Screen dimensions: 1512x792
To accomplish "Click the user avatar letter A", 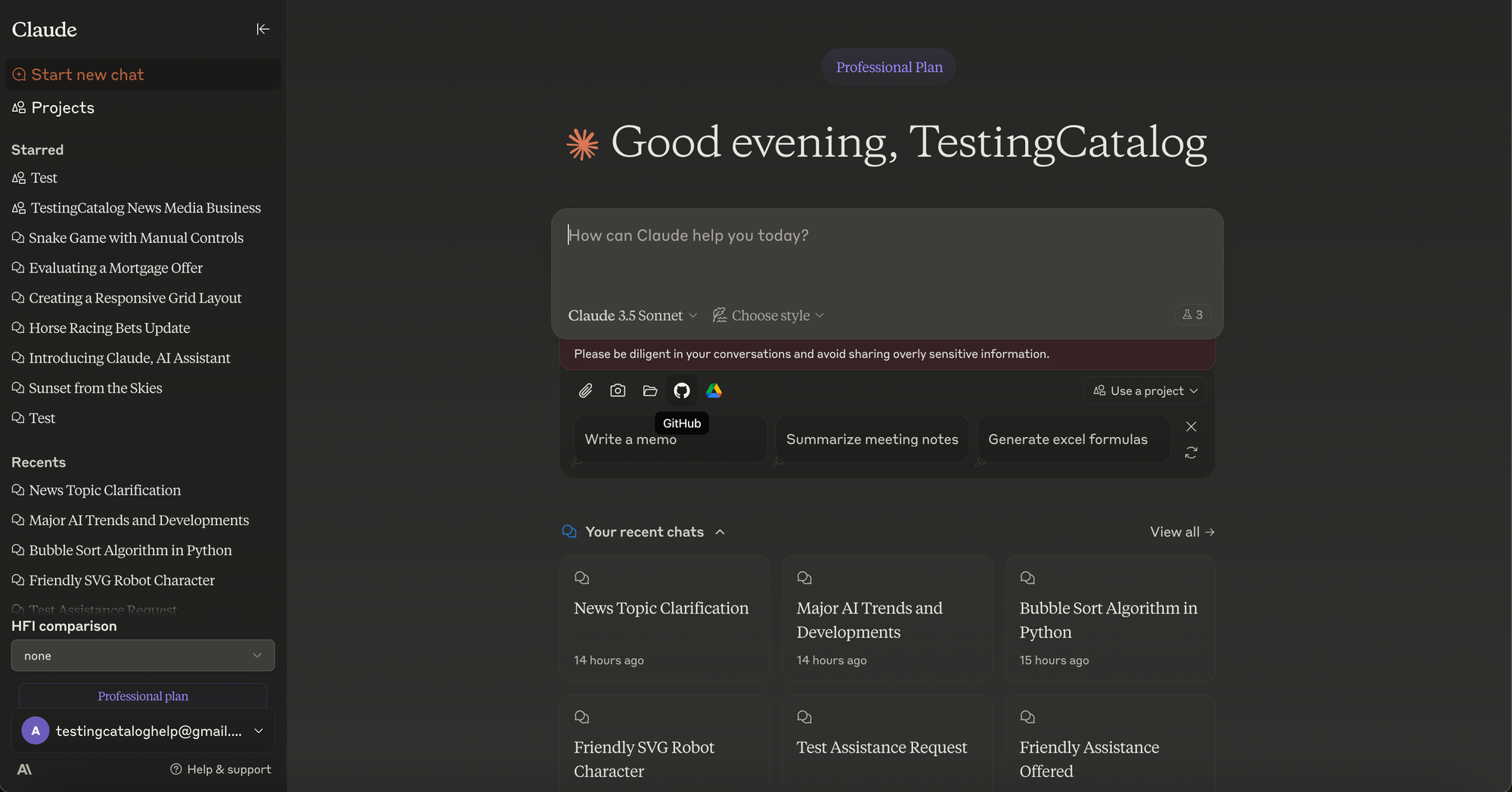I will tap(36, 731).
